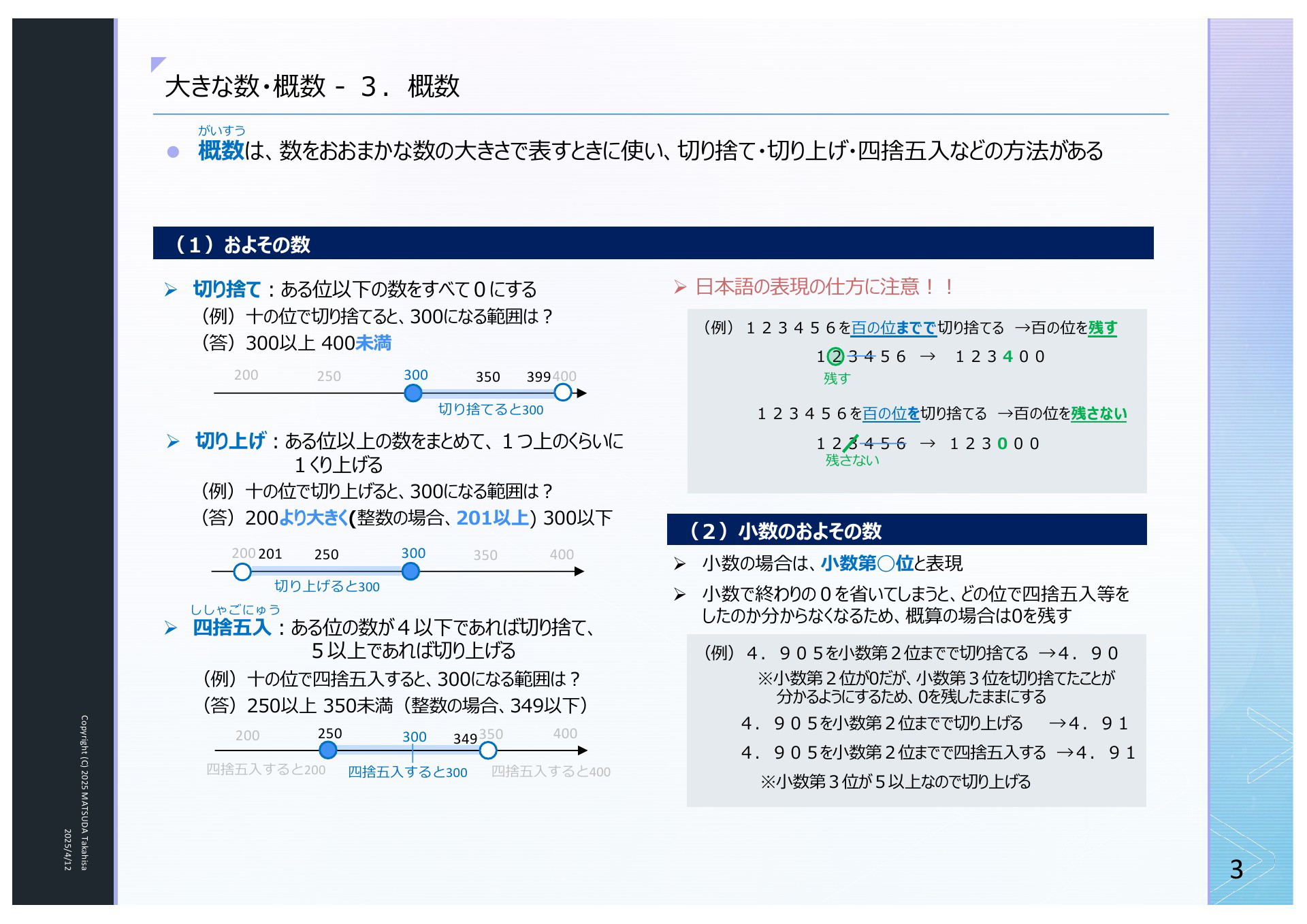Screen dimensions: 1307x924
Task: Click the filled blue dot at 300 on the 切り捨て number line
Action: (413, 393)
